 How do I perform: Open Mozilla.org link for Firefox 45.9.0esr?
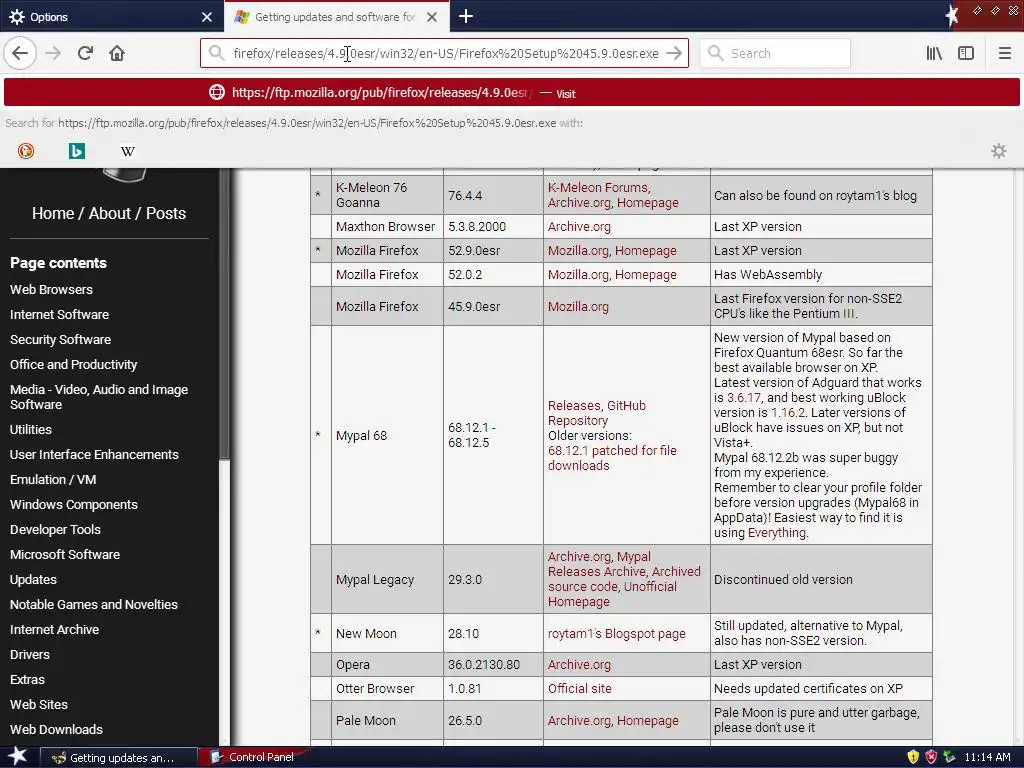click(578, 306)
